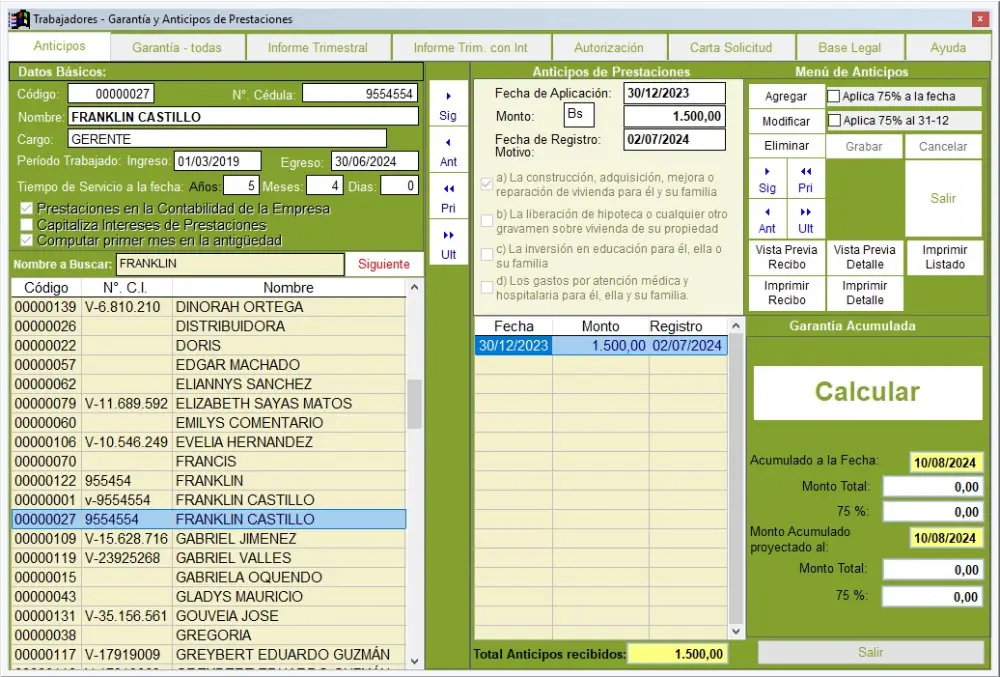
Task: Jump to last worker with Ult arrow
Action: pyautogui.click(x=448, y=244)
